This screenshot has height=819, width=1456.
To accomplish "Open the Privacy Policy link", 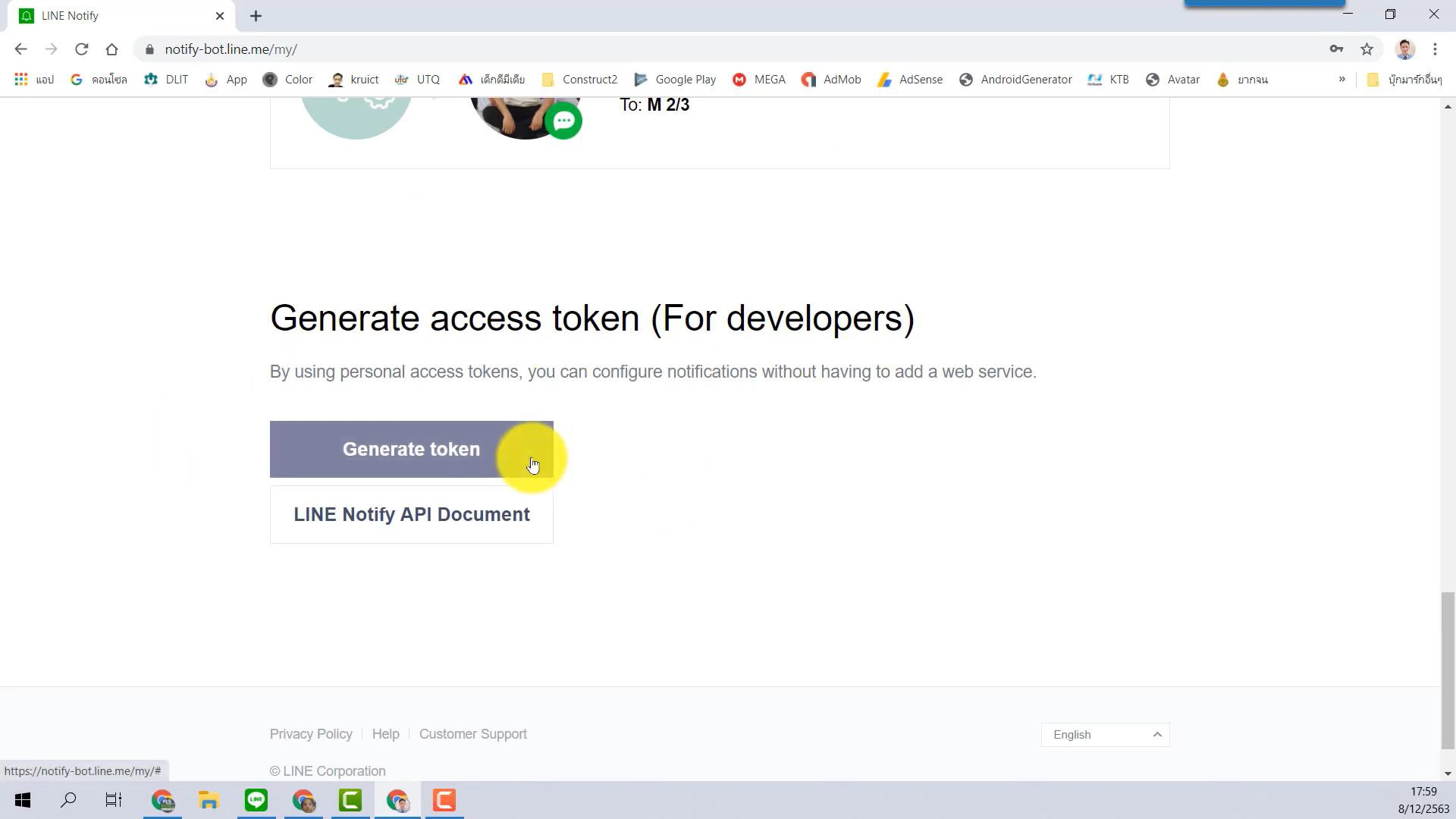I will 311,734.
